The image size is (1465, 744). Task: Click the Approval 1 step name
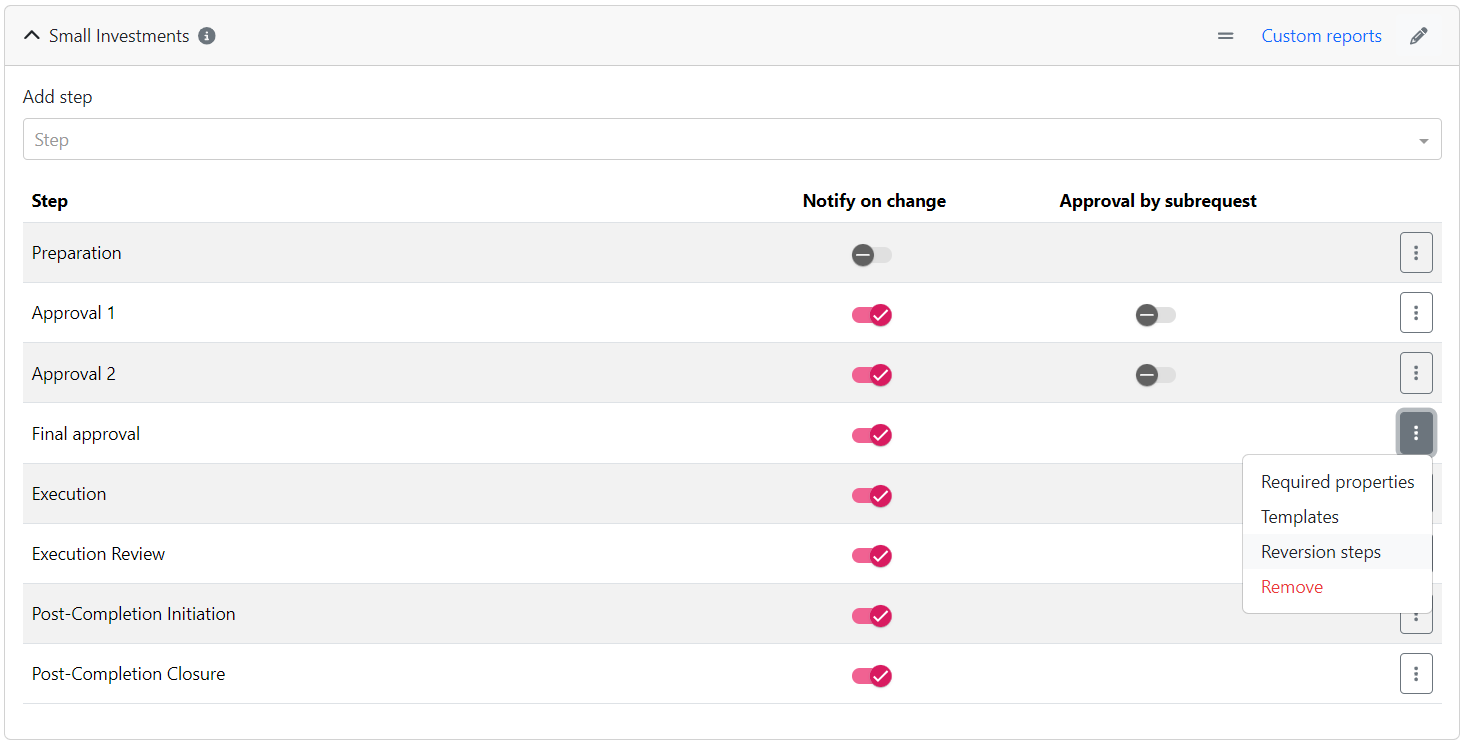tap(74, 313)
